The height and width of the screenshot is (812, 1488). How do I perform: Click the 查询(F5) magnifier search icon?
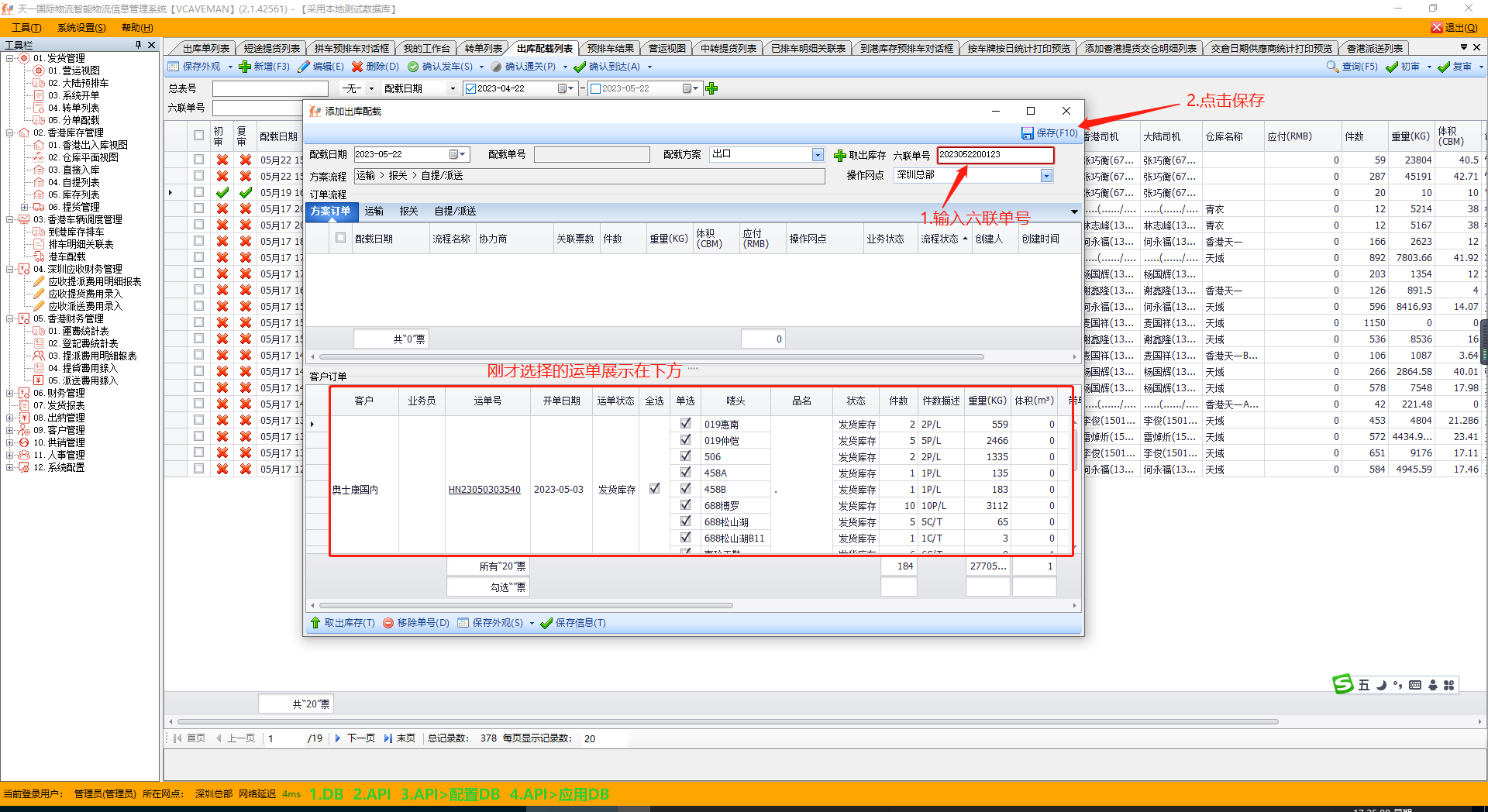(1332, 67)
